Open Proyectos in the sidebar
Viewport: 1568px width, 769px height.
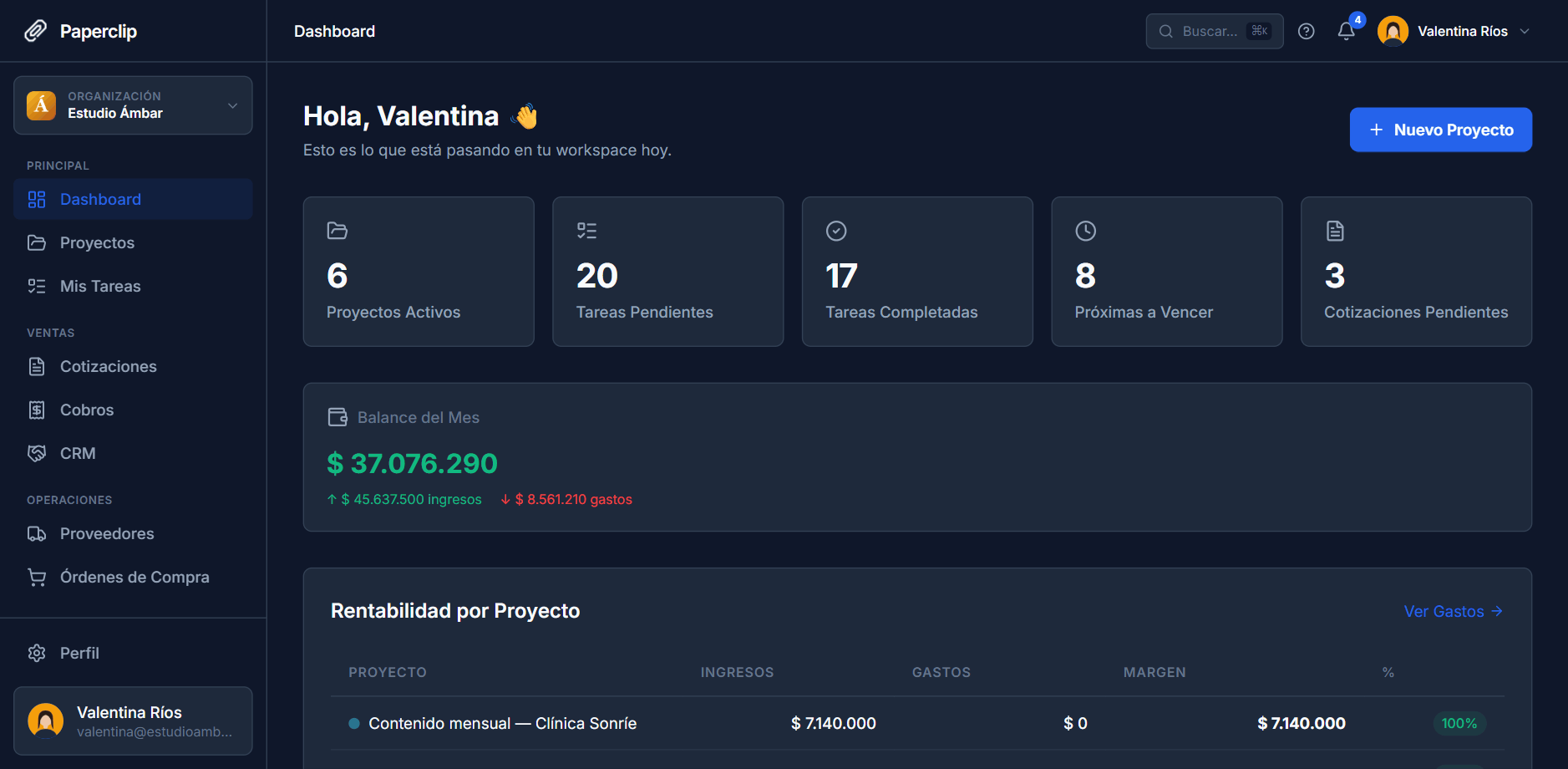click(x=133, y=242)
